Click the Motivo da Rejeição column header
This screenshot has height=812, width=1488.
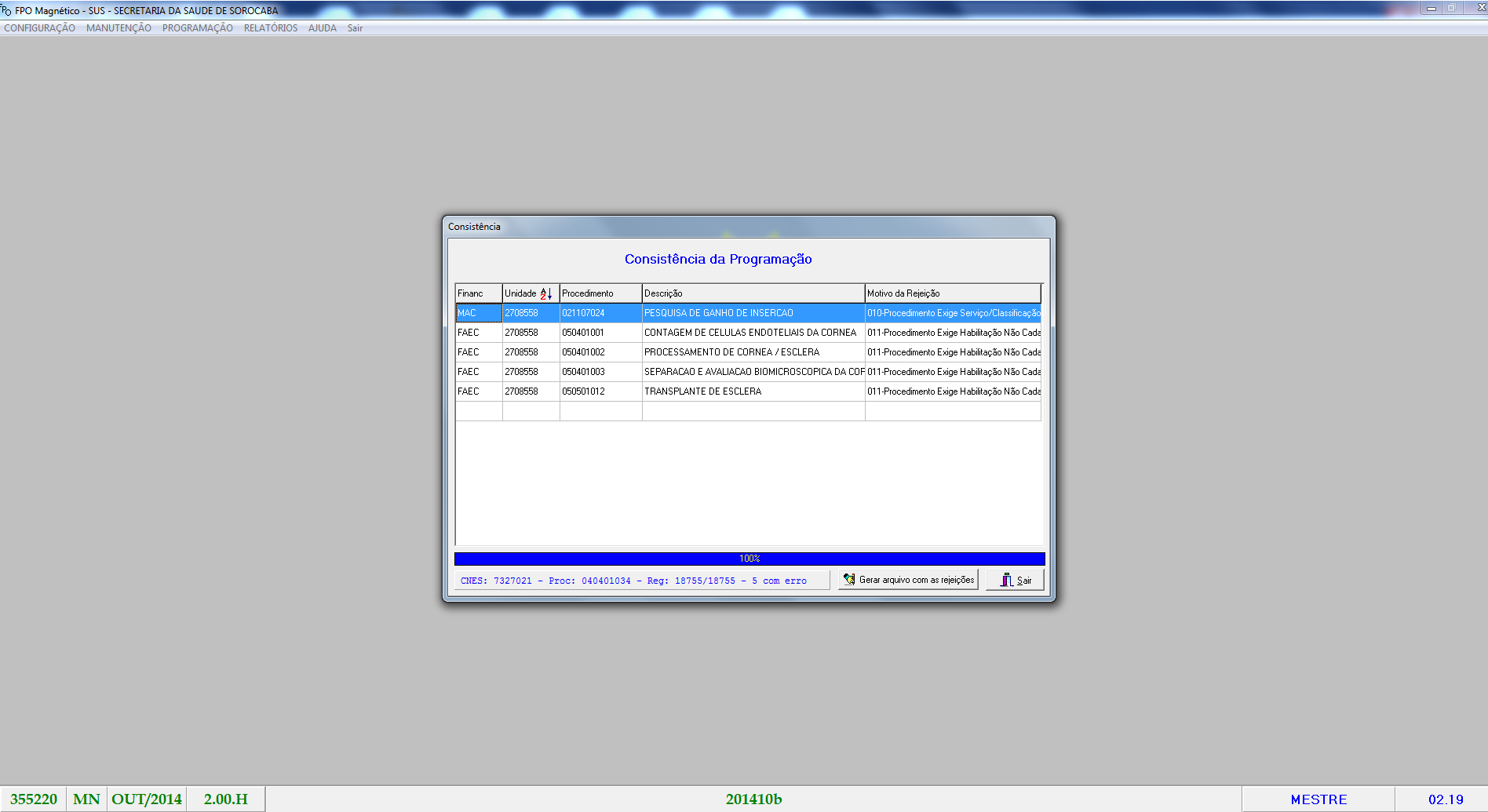click(x=903, y=293)
